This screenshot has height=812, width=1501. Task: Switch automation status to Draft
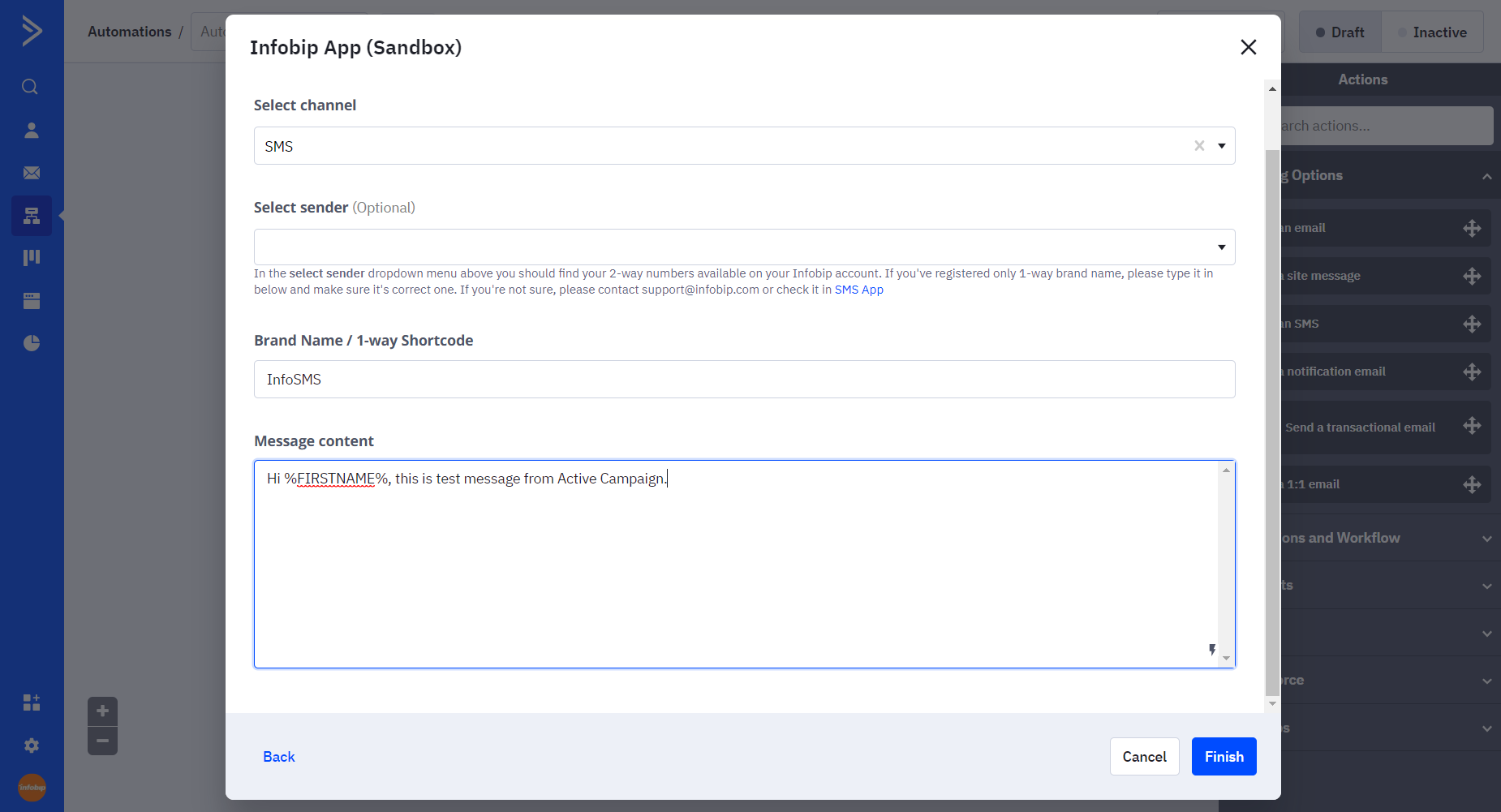(x=1340, y=32)
